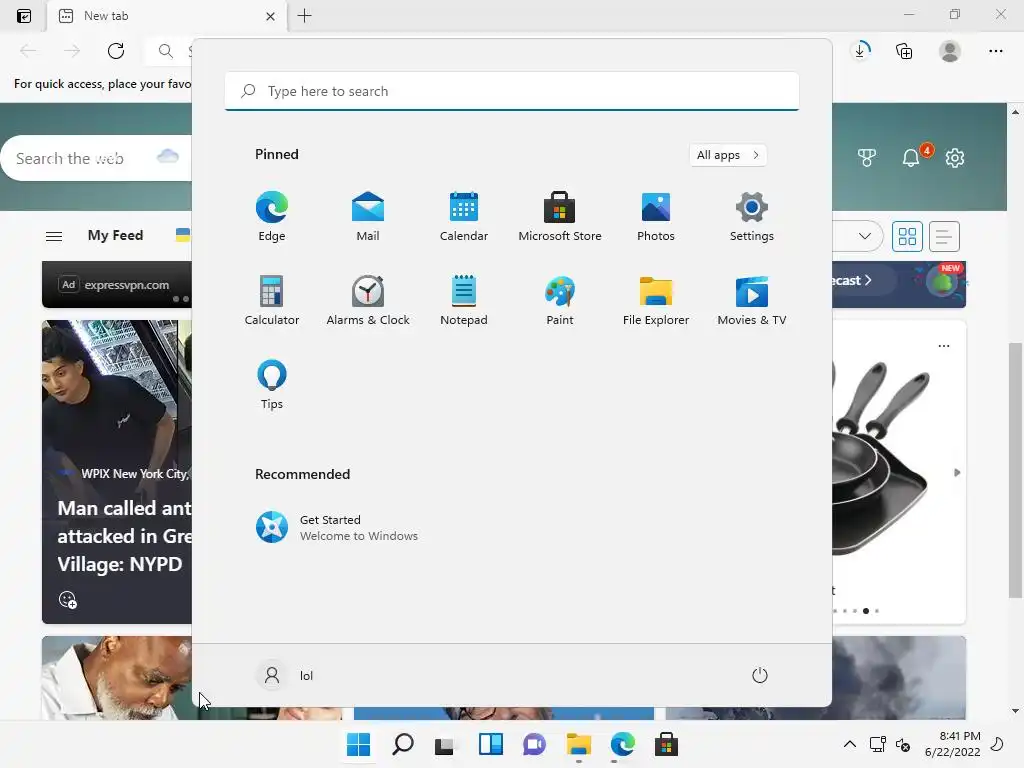Open Edge profile avatar
This screenshot has width=1024, height=768.
(950, 51)
